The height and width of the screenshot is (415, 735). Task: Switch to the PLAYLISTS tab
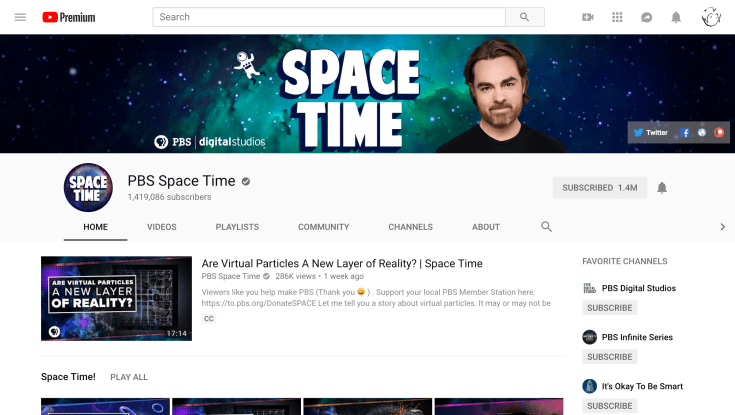[x=237, y=227]
